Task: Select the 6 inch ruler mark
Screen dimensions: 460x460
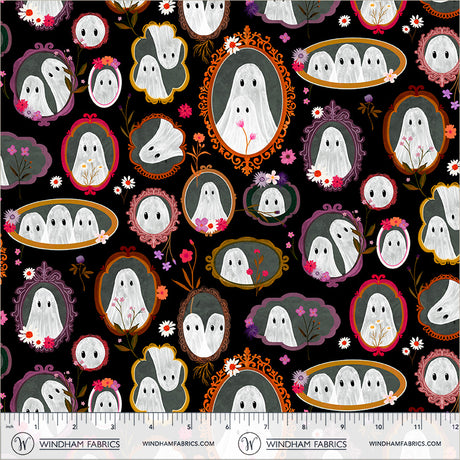Action: (227, 427)
